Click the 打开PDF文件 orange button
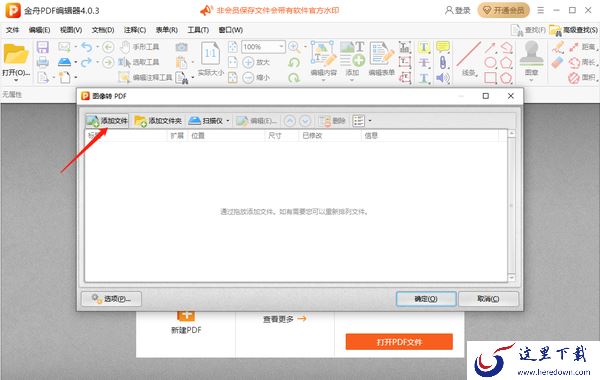600x380 pixels. coord(399,342)
